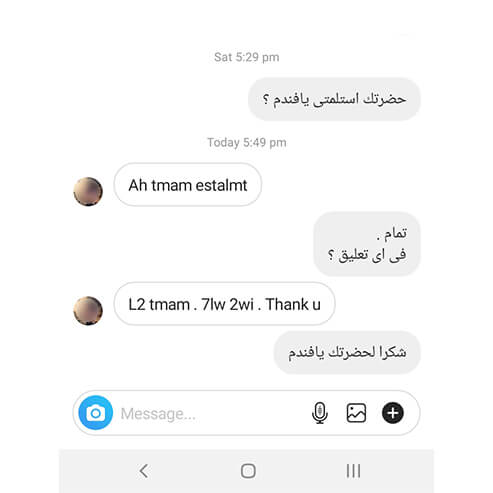Viewport: 493px width, 493px height.
Task: Tap the 'Sat 5:29 pm' timestamp
Action: 247,57
